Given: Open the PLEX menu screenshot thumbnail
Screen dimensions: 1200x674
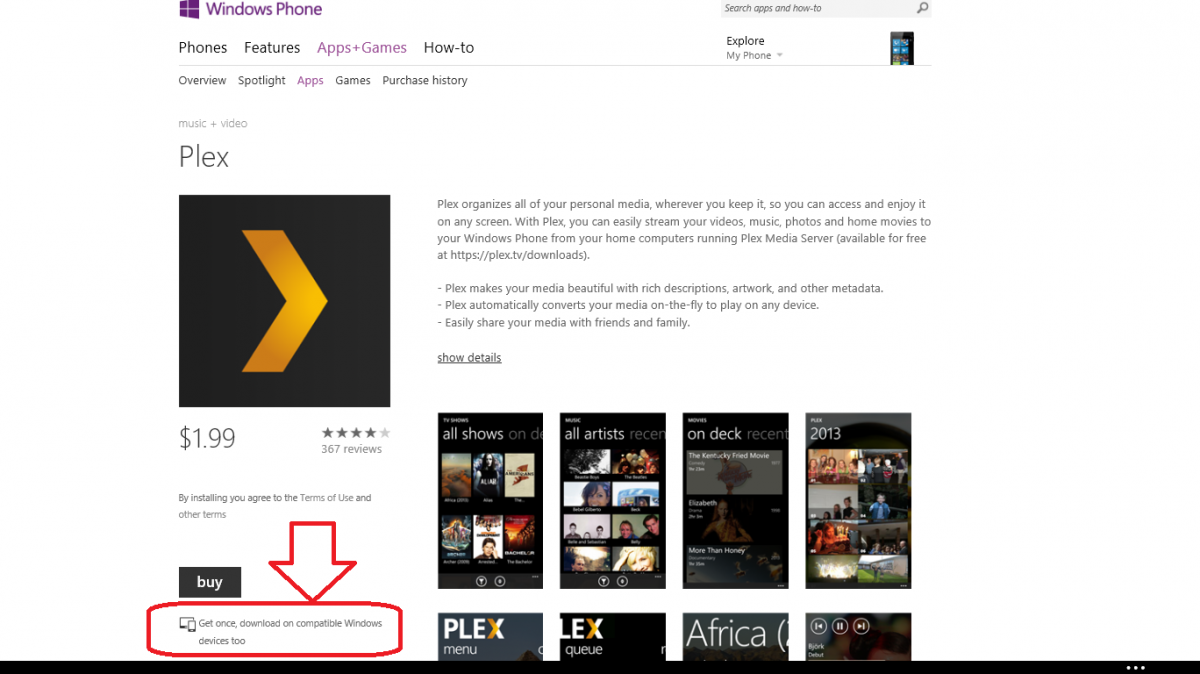Looking at the screenshot, I should [491, 636].
